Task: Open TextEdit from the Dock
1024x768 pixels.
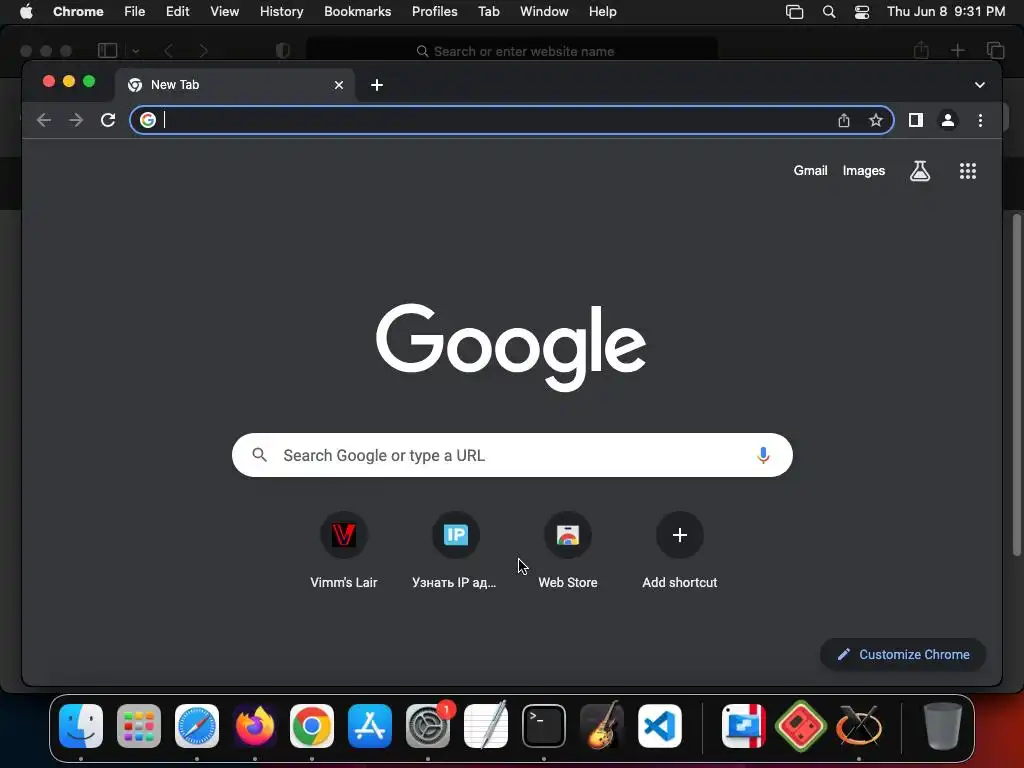Action: [486, 726]
